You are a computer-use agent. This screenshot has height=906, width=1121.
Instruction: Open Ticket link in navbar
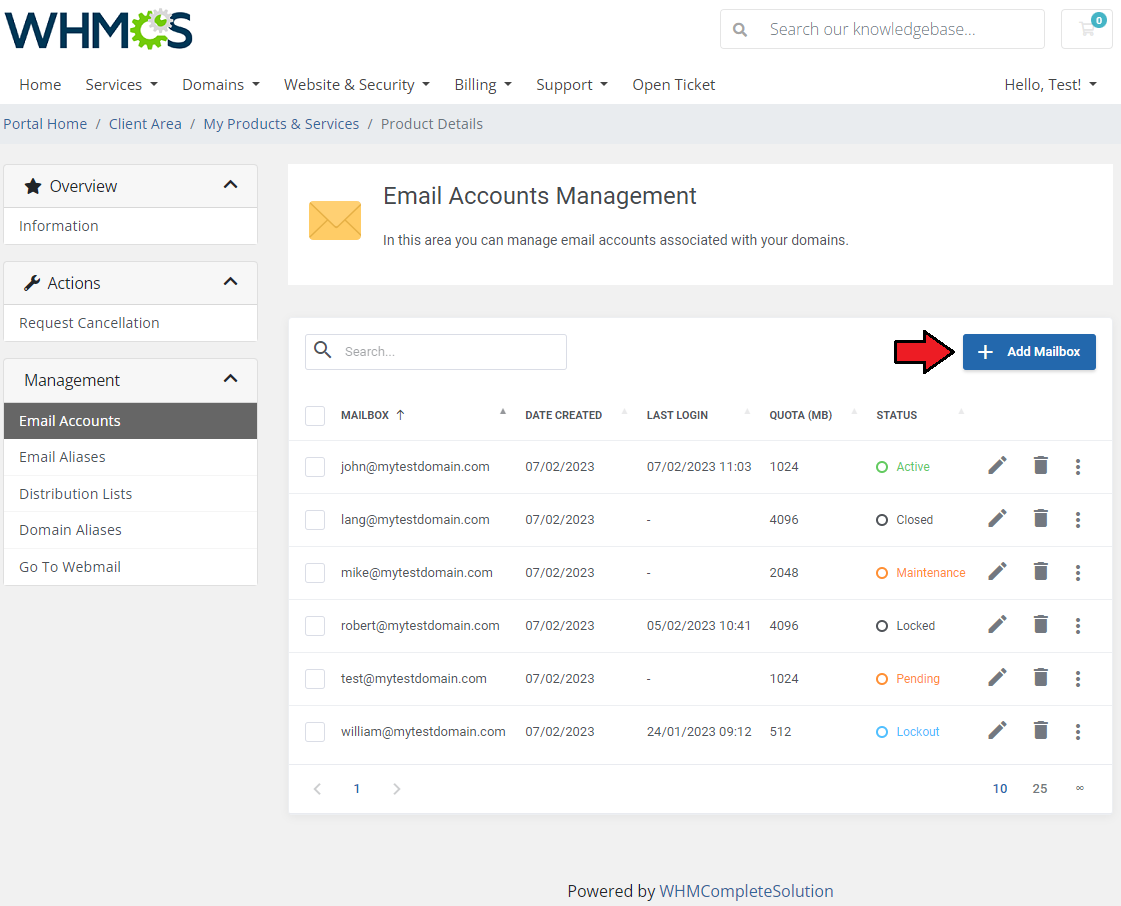click(673, 84)
